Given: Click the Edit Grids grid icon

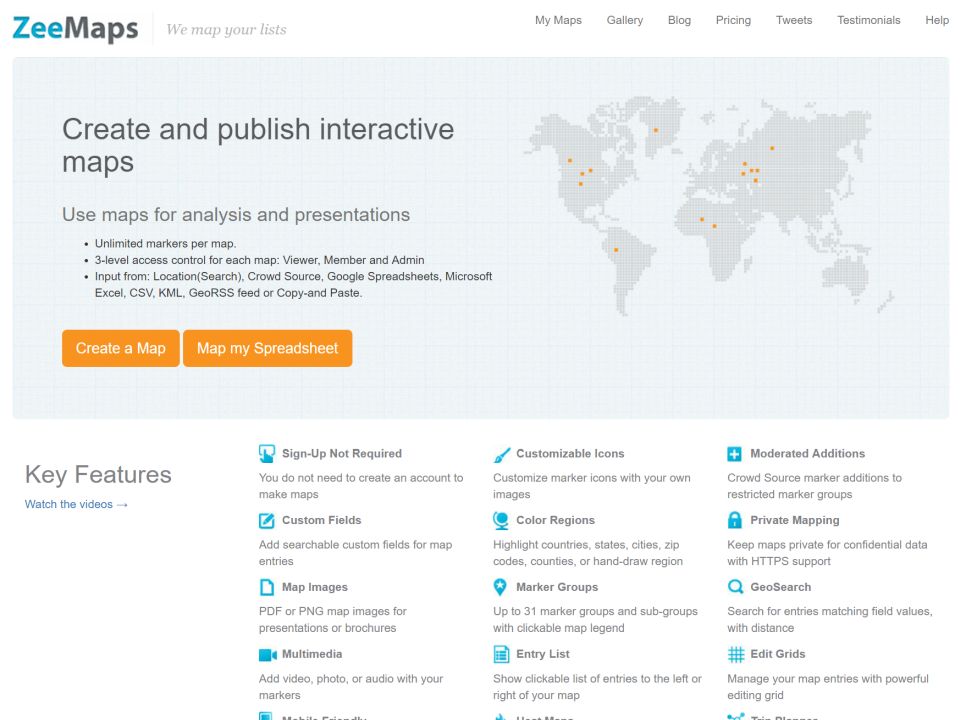Looking at the screenshot, I should [x=735, y=654].
